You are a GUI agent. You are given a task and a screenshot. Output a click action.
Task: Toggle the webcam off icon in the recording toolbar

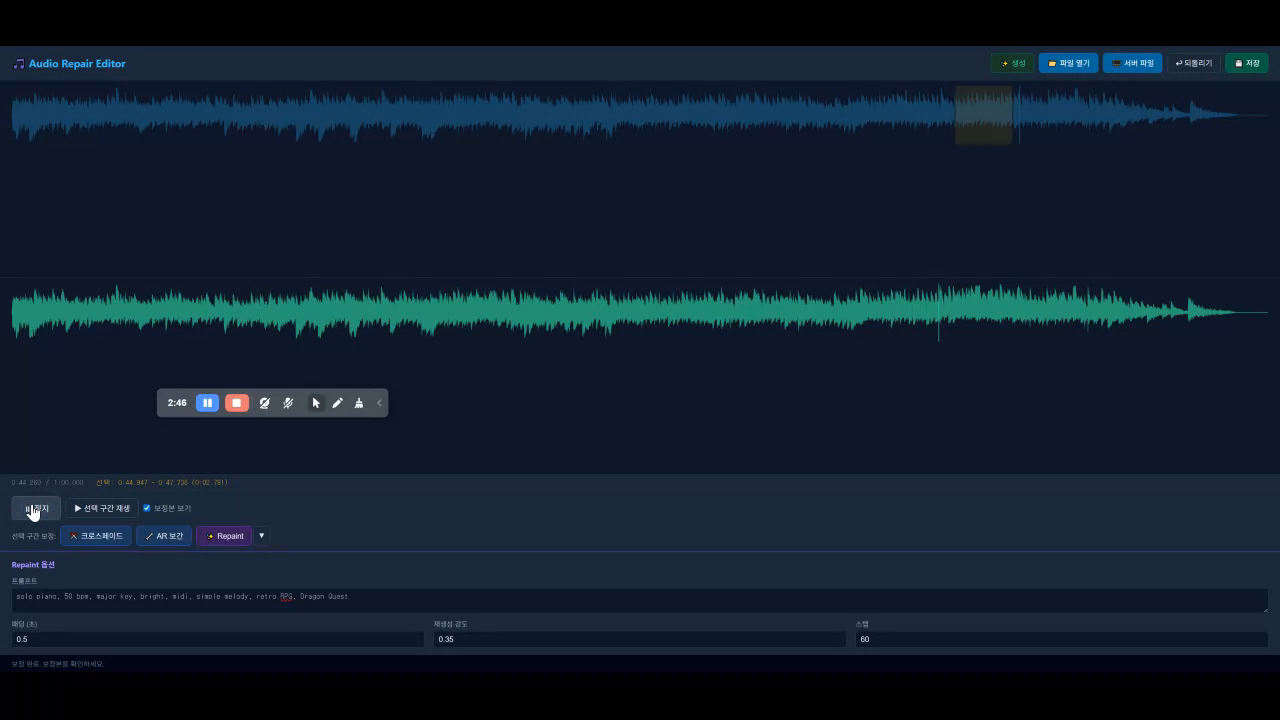[264, 403]
